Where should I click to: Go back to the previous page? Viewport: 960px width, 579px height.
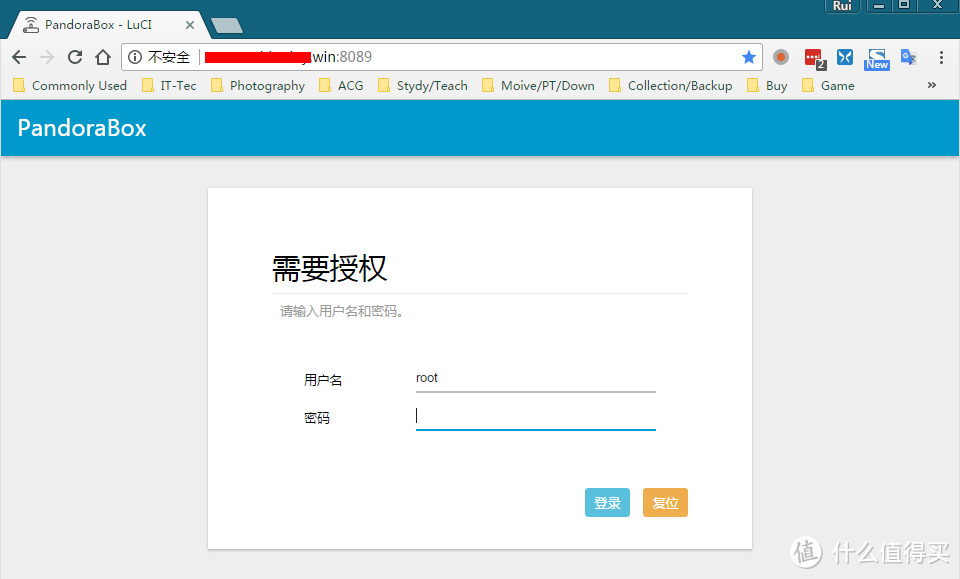[x=19, y=57]
